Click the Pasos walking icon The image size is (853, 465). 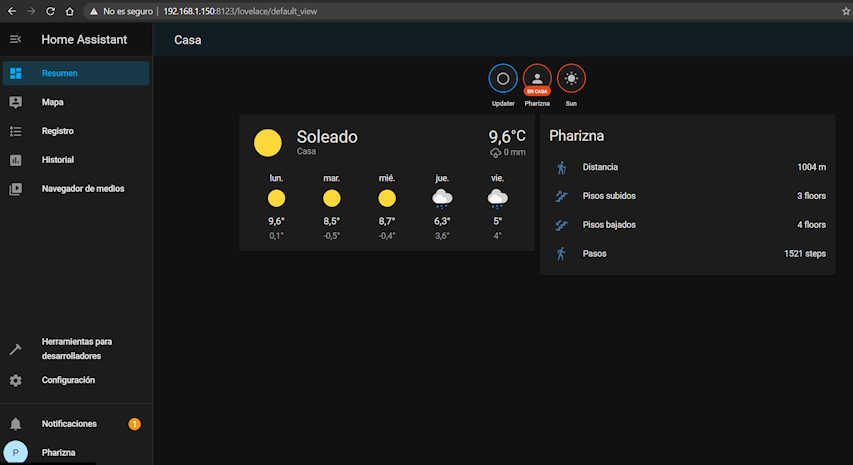click(x=561, y=254)
